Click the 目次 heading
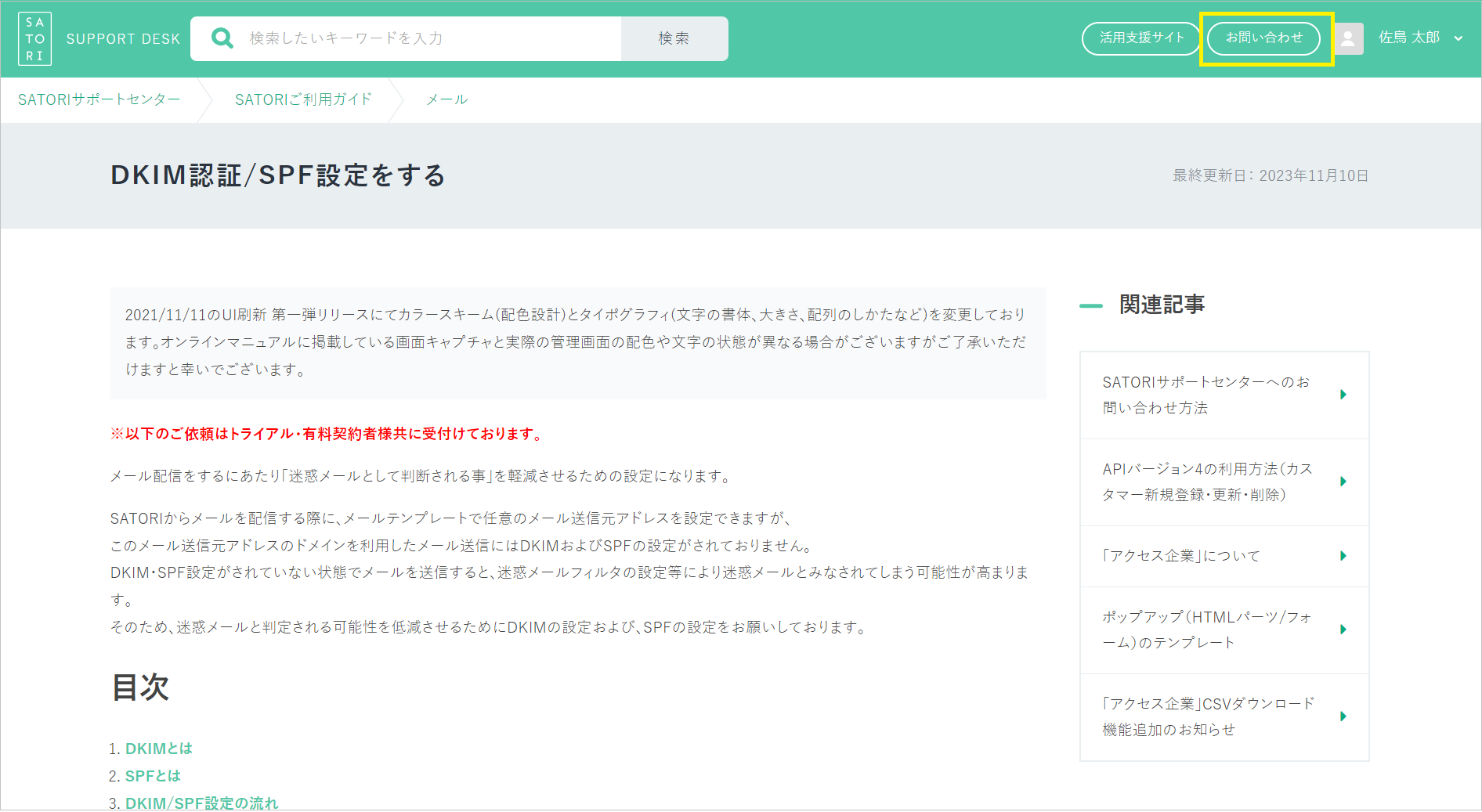The height and width of the screenshot is (812, 1482). [x=141, y=687]
